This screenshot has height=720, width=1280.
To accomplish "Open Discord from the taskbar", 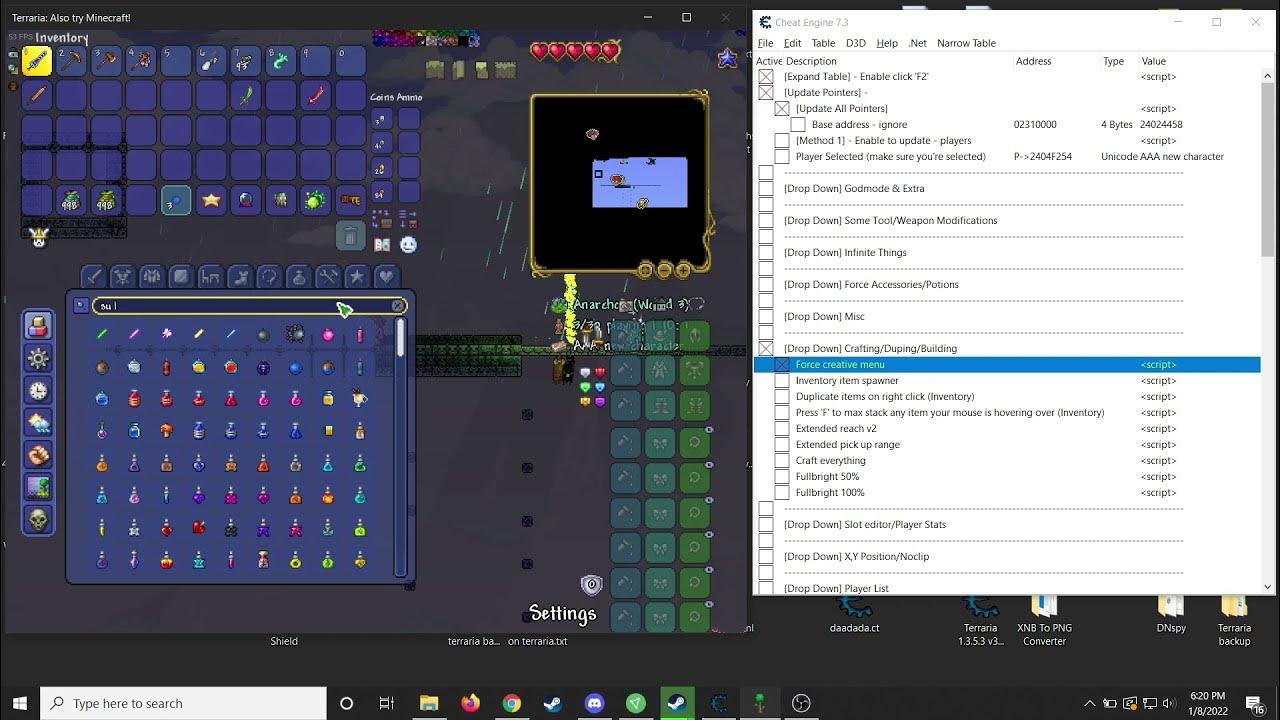I will [x=594, y=703].
